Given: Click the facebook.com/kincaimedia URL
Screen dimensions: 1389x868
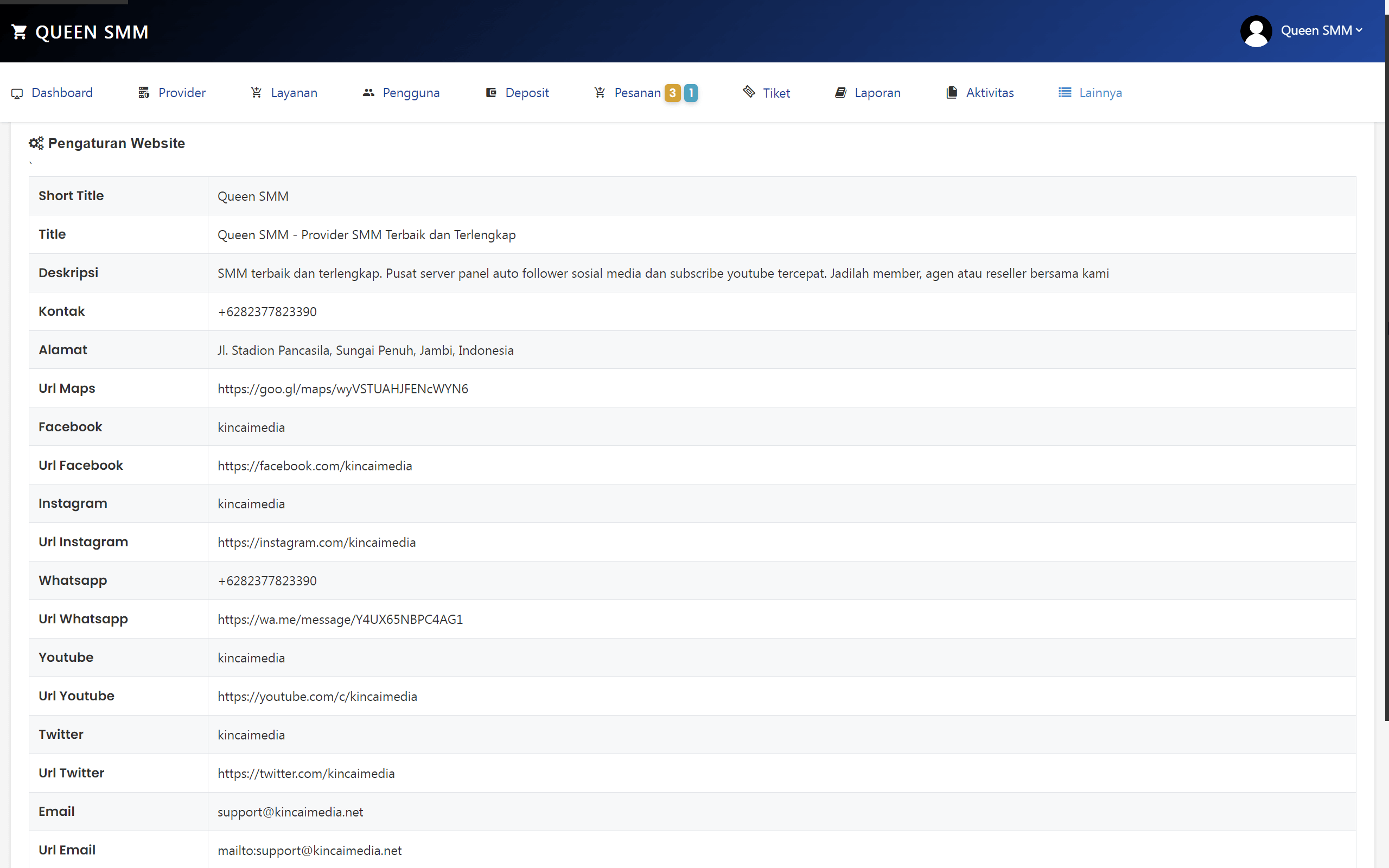Looking at the screenshot, I should click(x=315, y=465).
